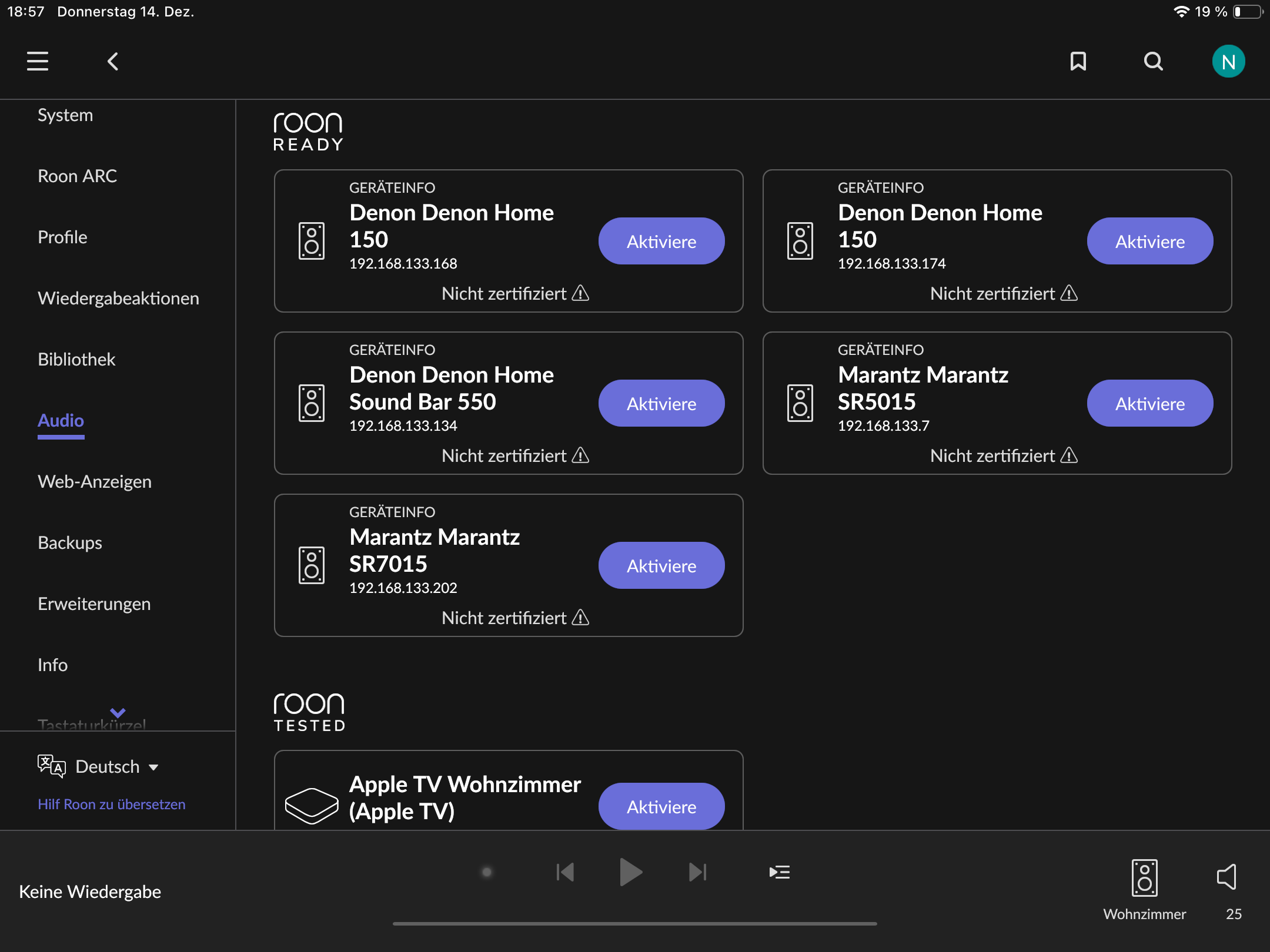1270x952 pixels.
Task: Open volume control speaker icon
Action: tap(1227, 877)
